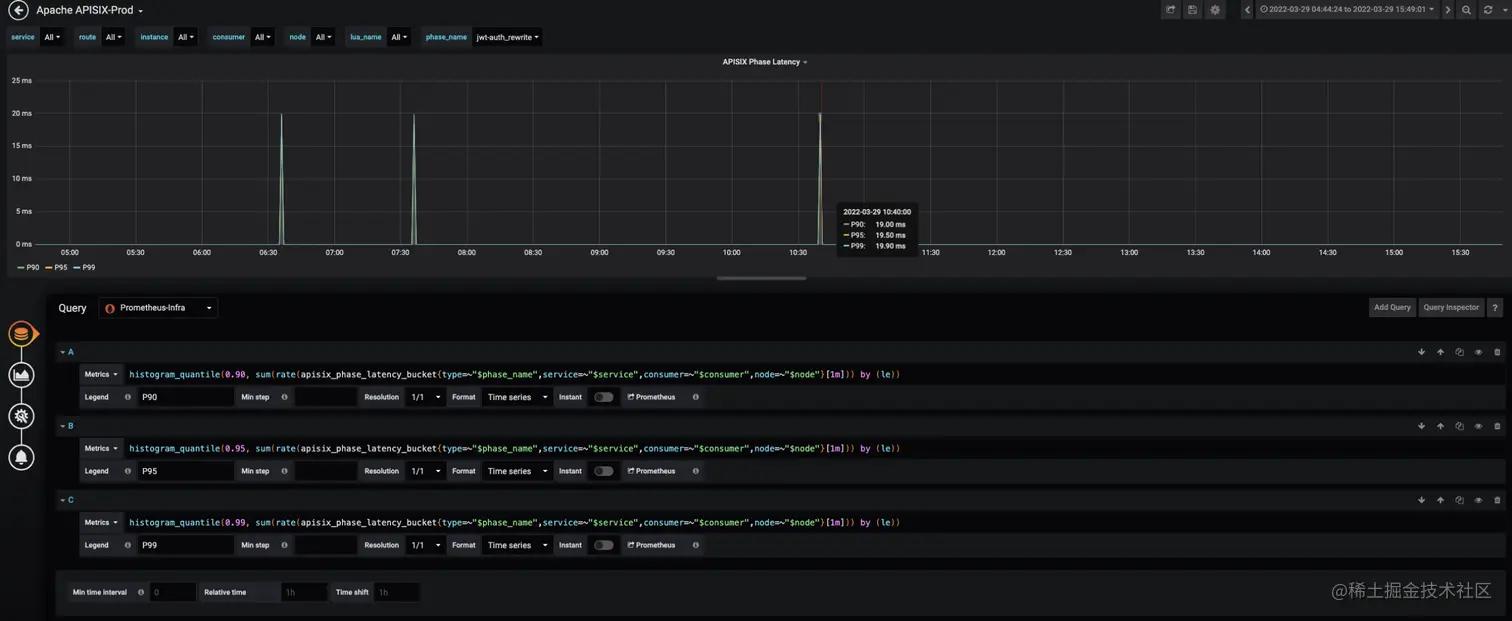
Task: Open the Query Inspector
Action: [1451, 308]
